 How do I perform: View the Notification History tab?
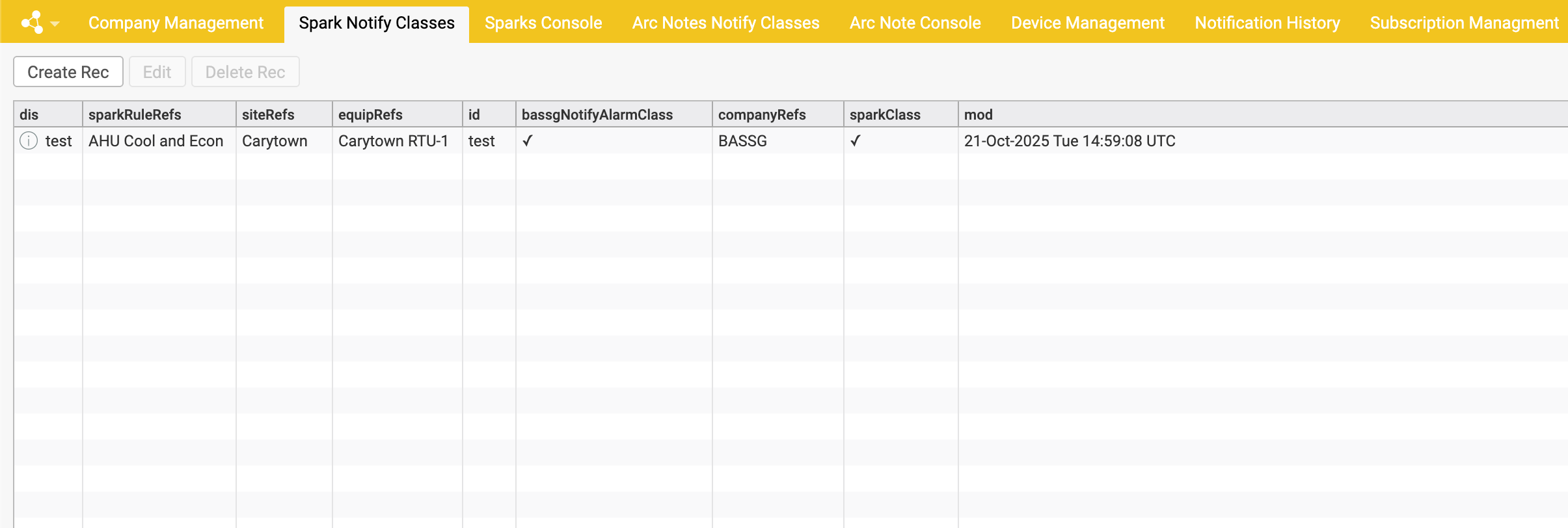pos(1267,23)
